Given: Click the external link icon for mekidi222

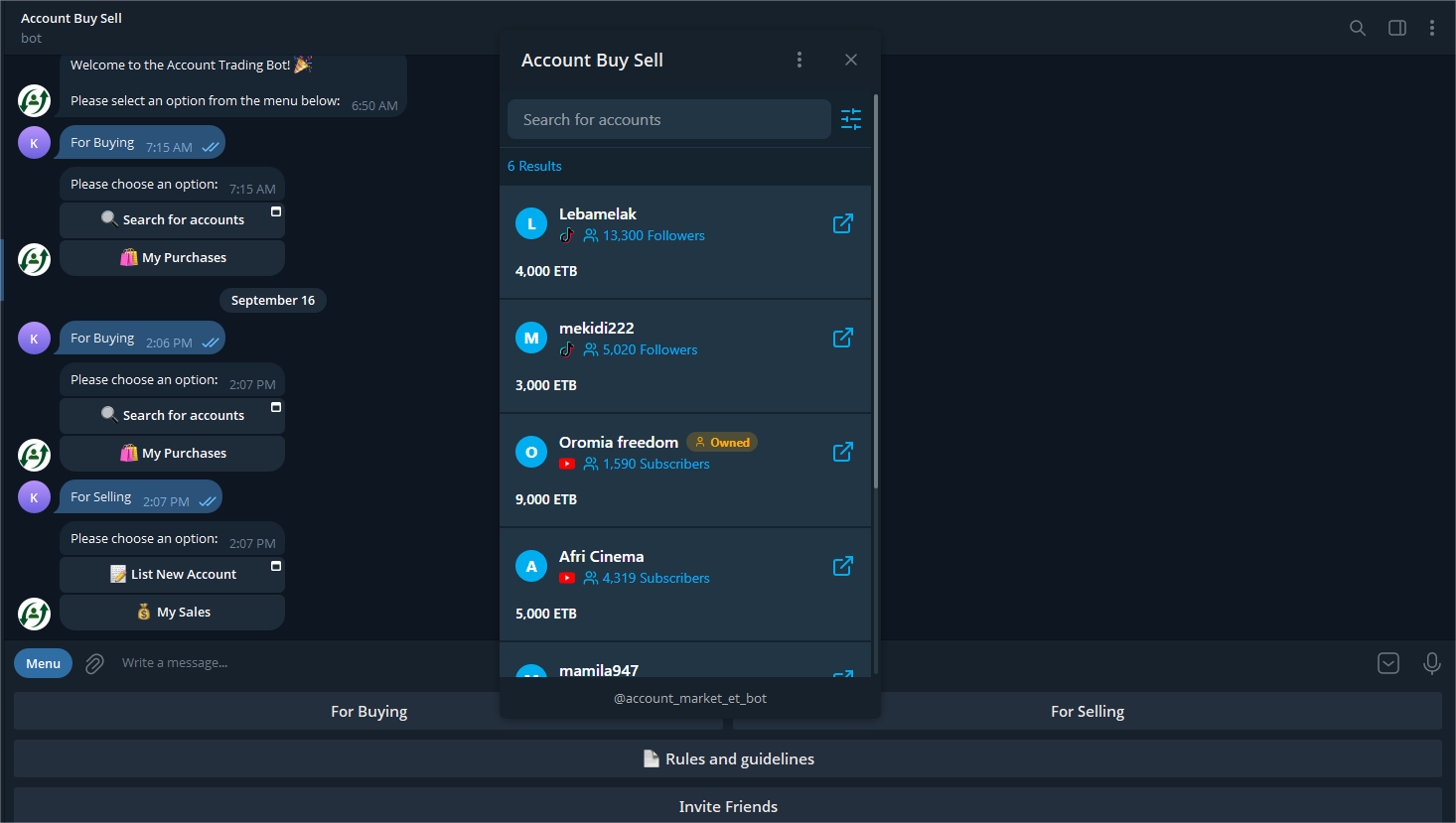Looking at the screenshot, I should (842, 338).
